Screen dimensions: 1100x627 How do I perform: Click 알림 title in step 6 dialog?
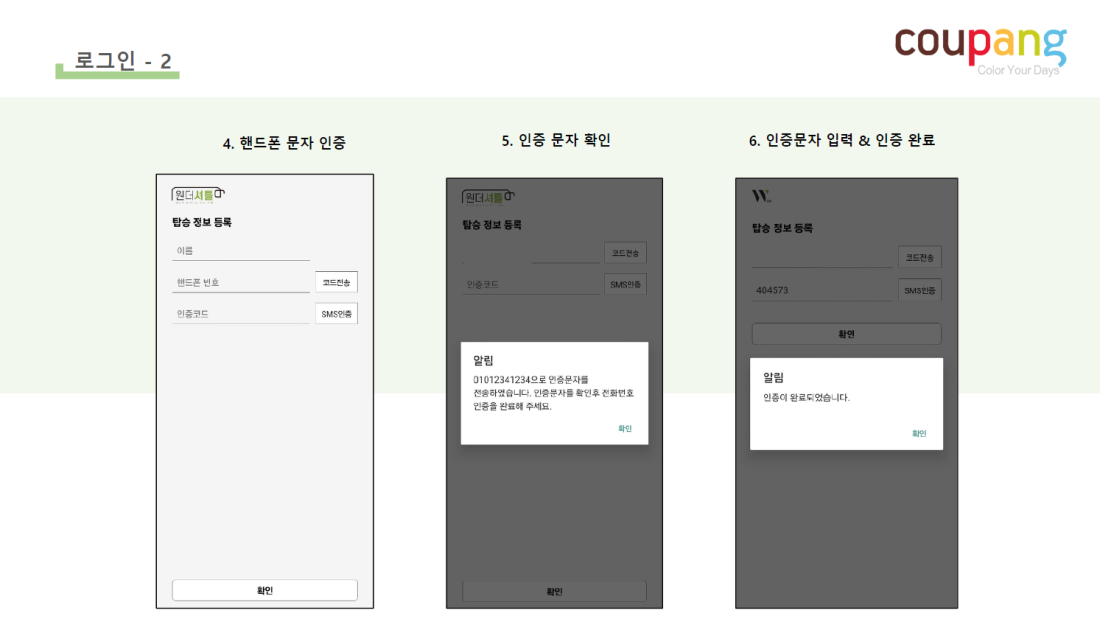773,377
